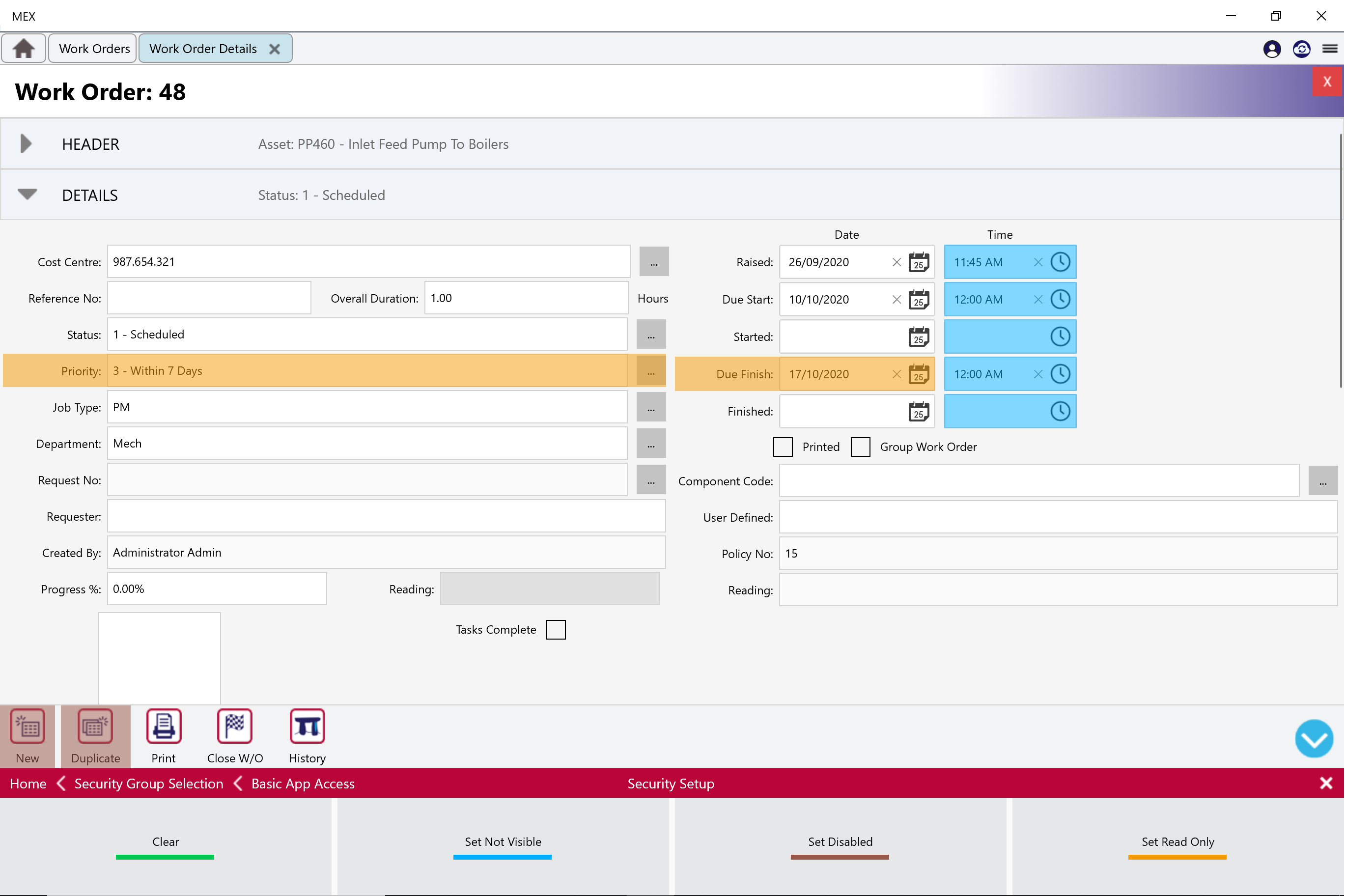Click the Cost Centre field 987.654.321
The height and width of the screenshot is (896, 1345).
pos(368,262)
